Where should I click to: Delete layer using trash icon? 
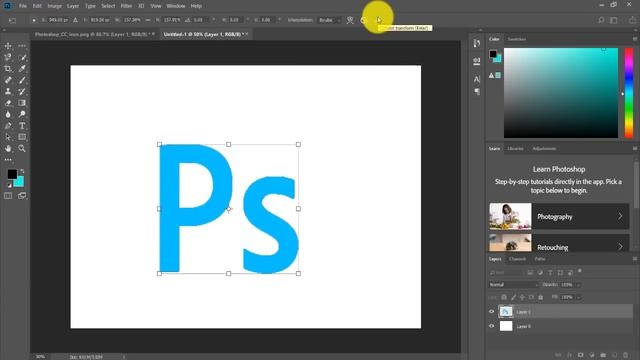625,355
